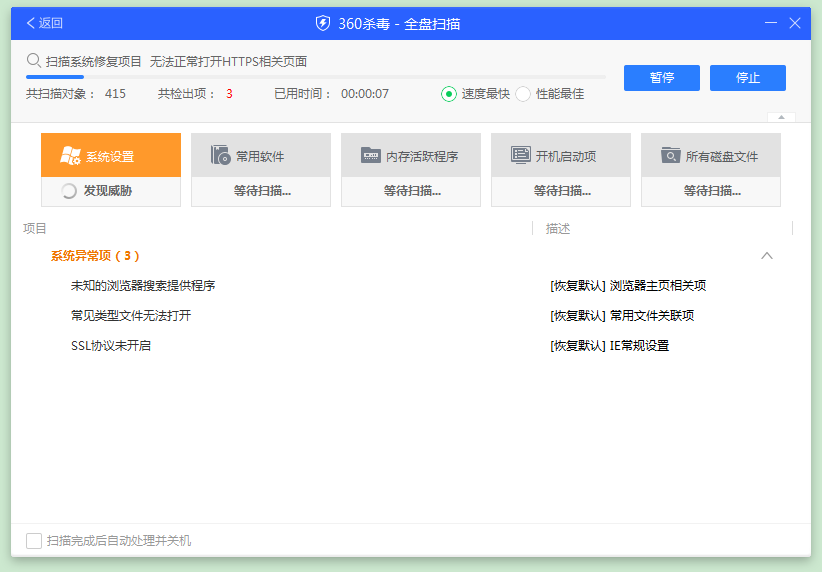Click the 开机启动项 startup icon

point(520,155)
